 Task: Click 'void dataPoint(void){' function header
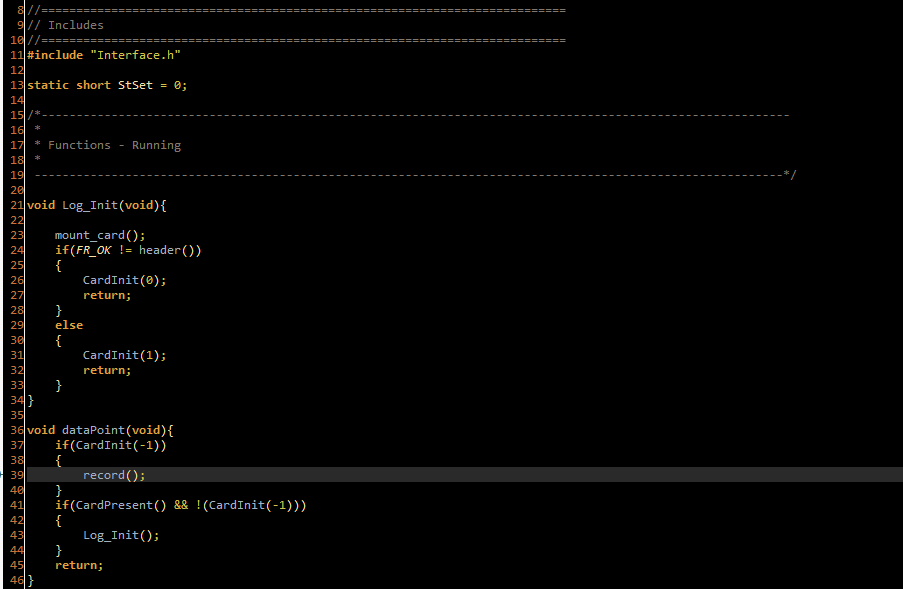[x=100, y=430]
